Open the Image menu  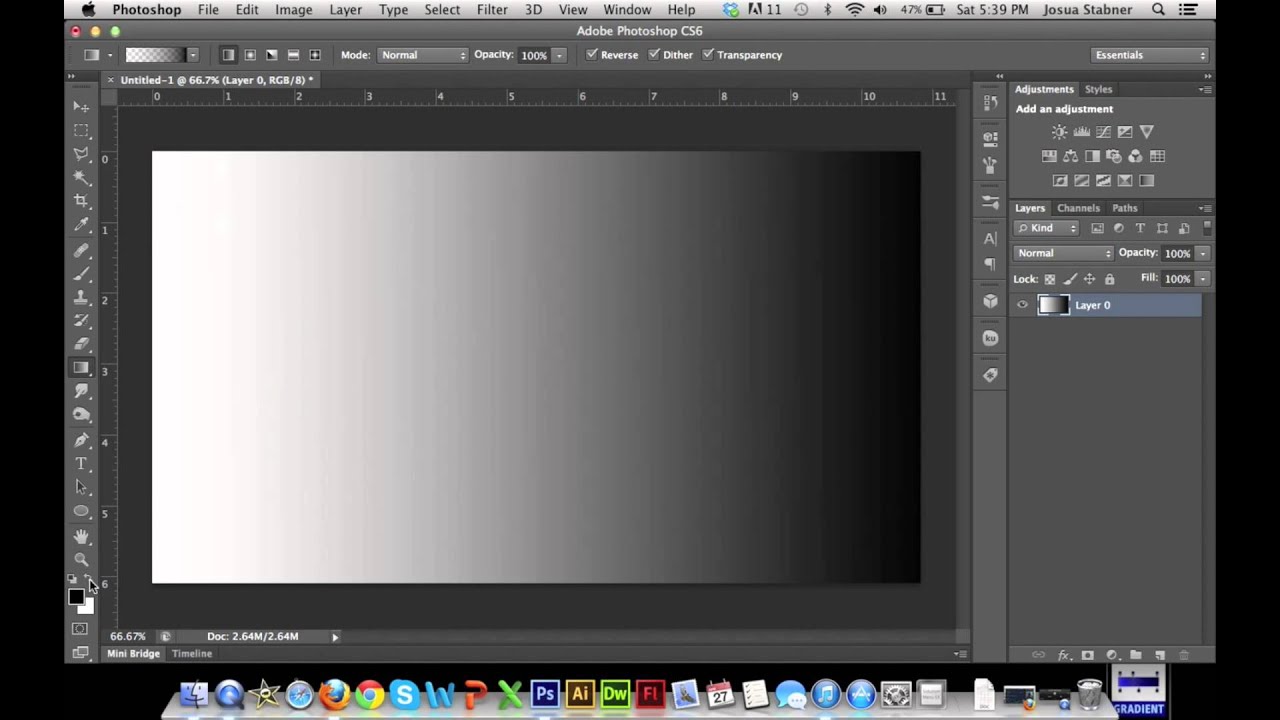pyautogui.click(x=294, y=9)
